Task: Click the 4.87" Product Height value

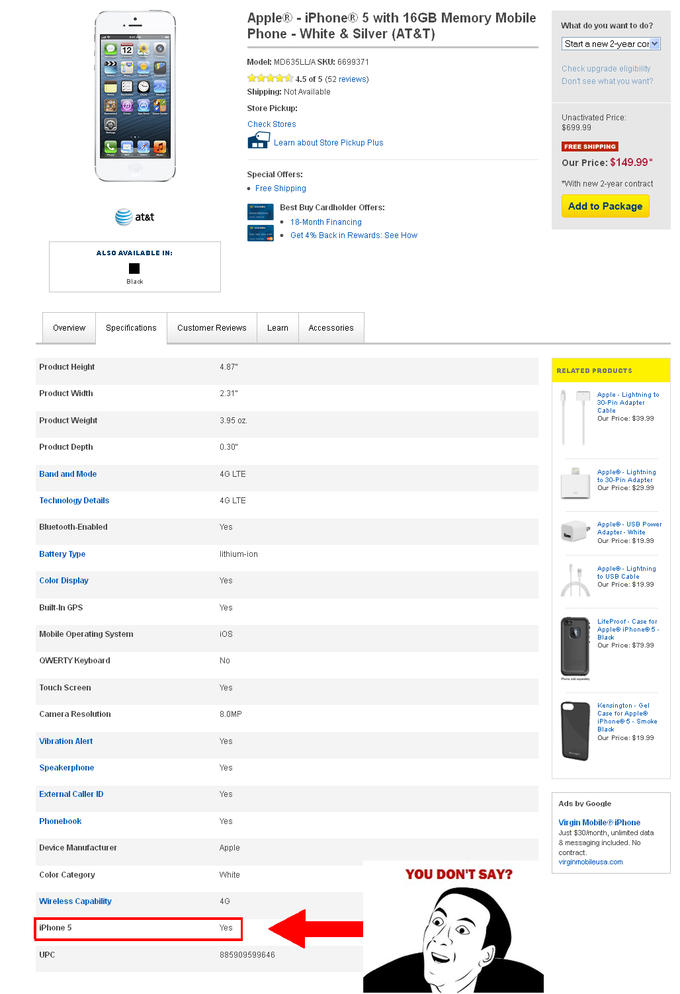Action: 229,367
